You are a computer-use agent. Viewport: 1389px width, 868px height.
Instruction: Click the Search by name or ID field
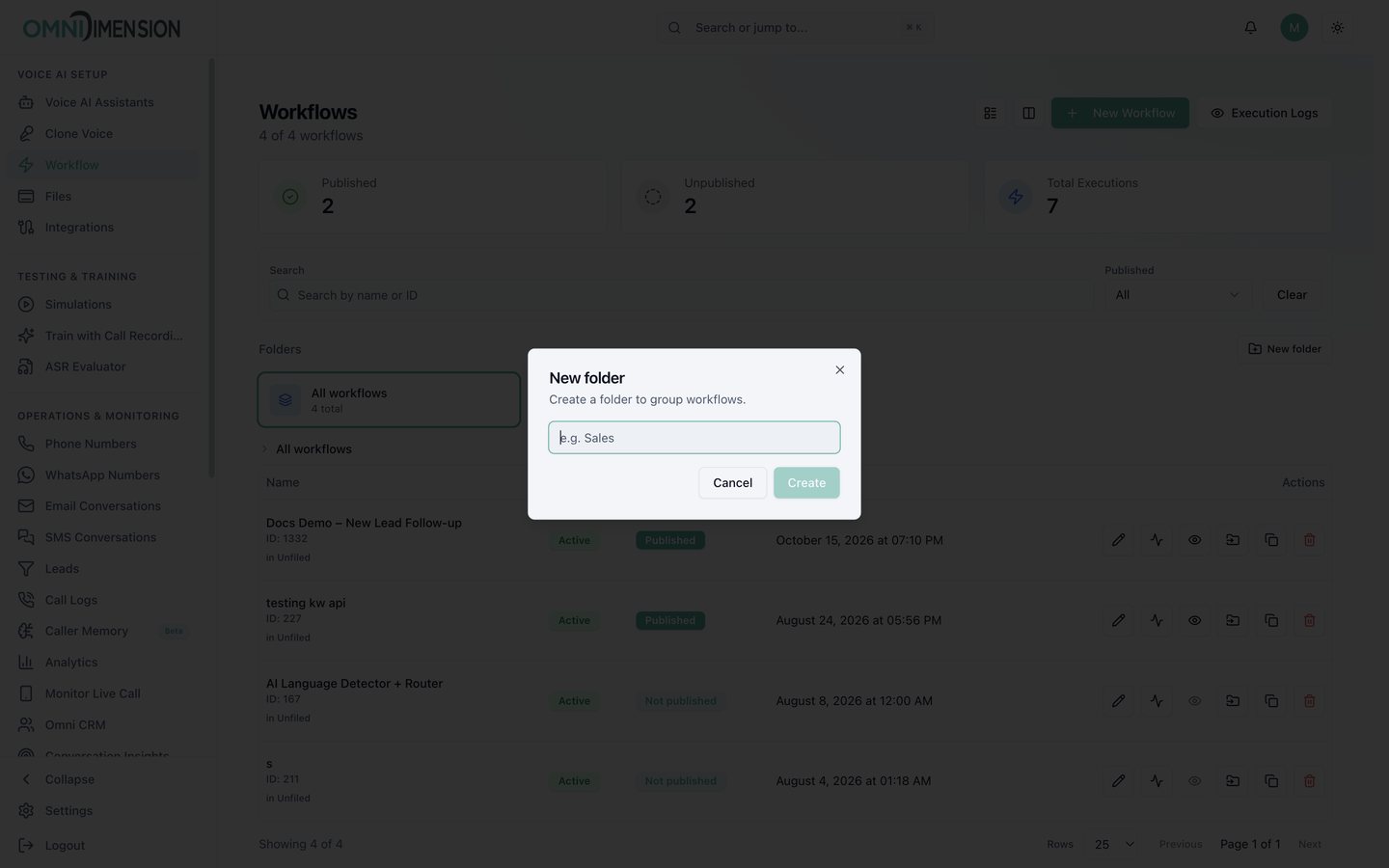(681, 295)
